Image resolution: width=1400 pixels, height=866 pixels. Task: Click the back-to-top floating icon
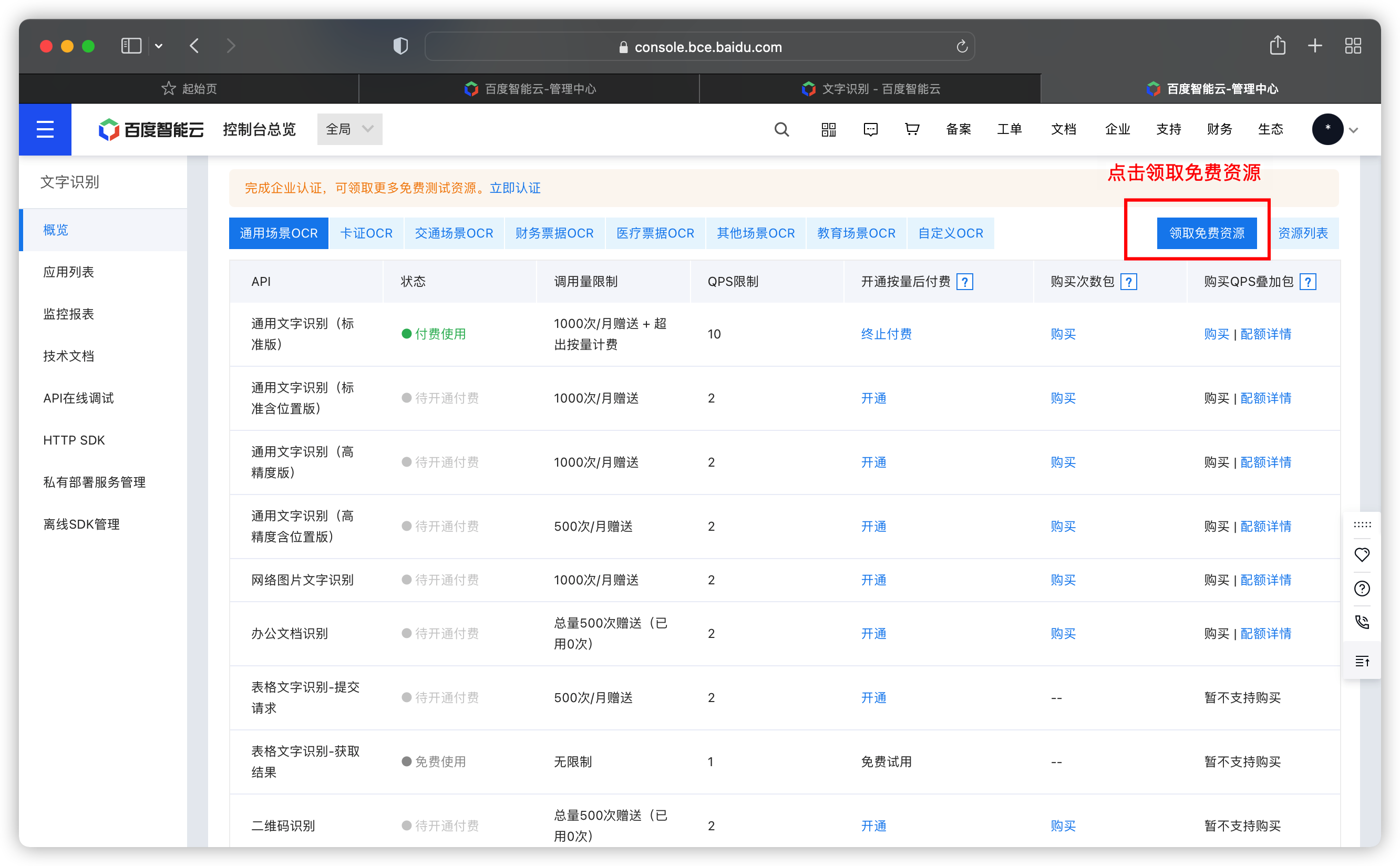[x=1362, y=661]
